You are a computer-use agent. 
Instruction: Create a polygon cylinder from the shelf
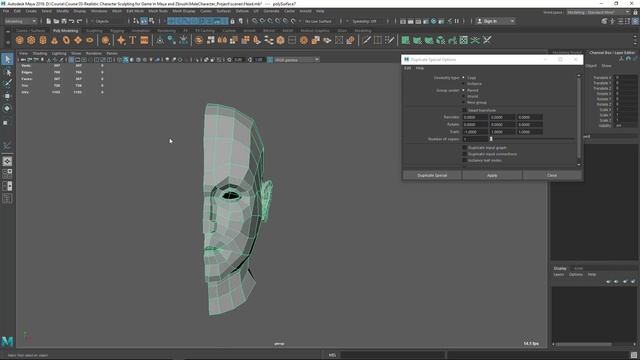pyautogui.click(x=43, y=40)
